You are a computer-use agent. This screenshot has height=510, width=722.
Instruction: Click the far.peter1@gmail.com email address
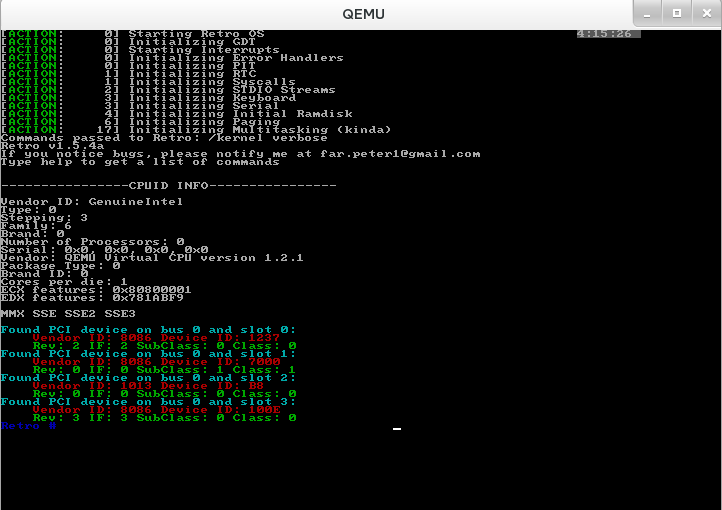pos(400,154)
